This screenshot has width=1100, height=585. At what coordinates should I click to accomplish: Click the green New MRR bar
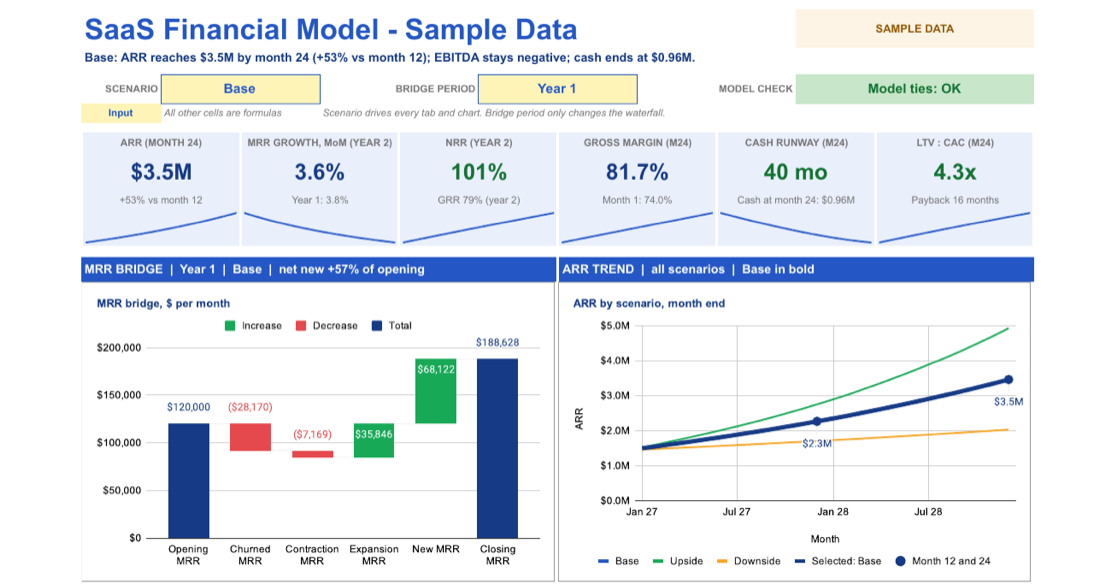coord(436,391)
